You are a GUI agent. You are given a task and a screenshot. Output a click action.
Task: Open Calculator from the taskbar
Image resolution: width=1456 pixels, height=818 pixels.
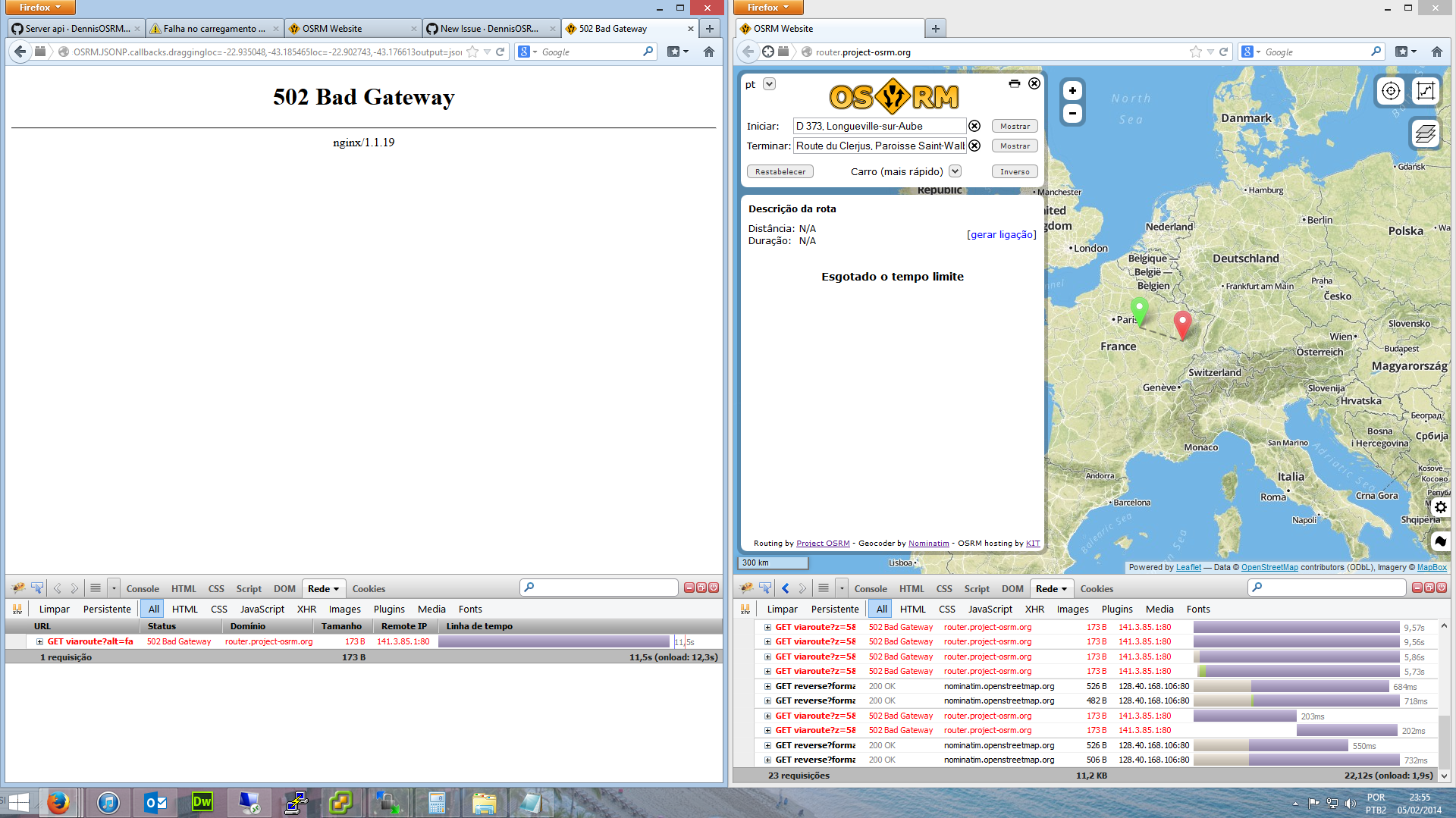[437, 802]
